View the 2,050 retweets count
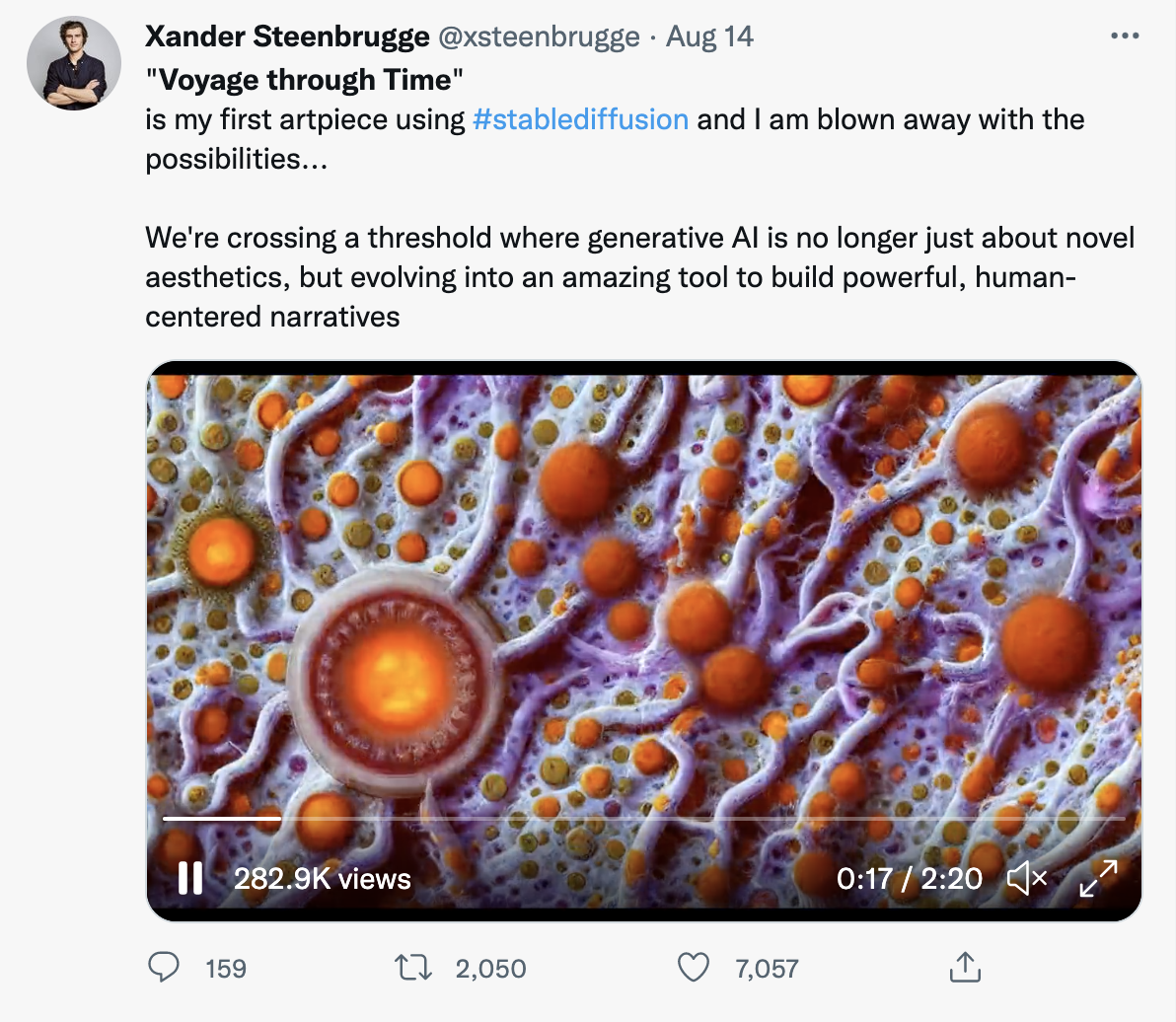 coord(490,969)
